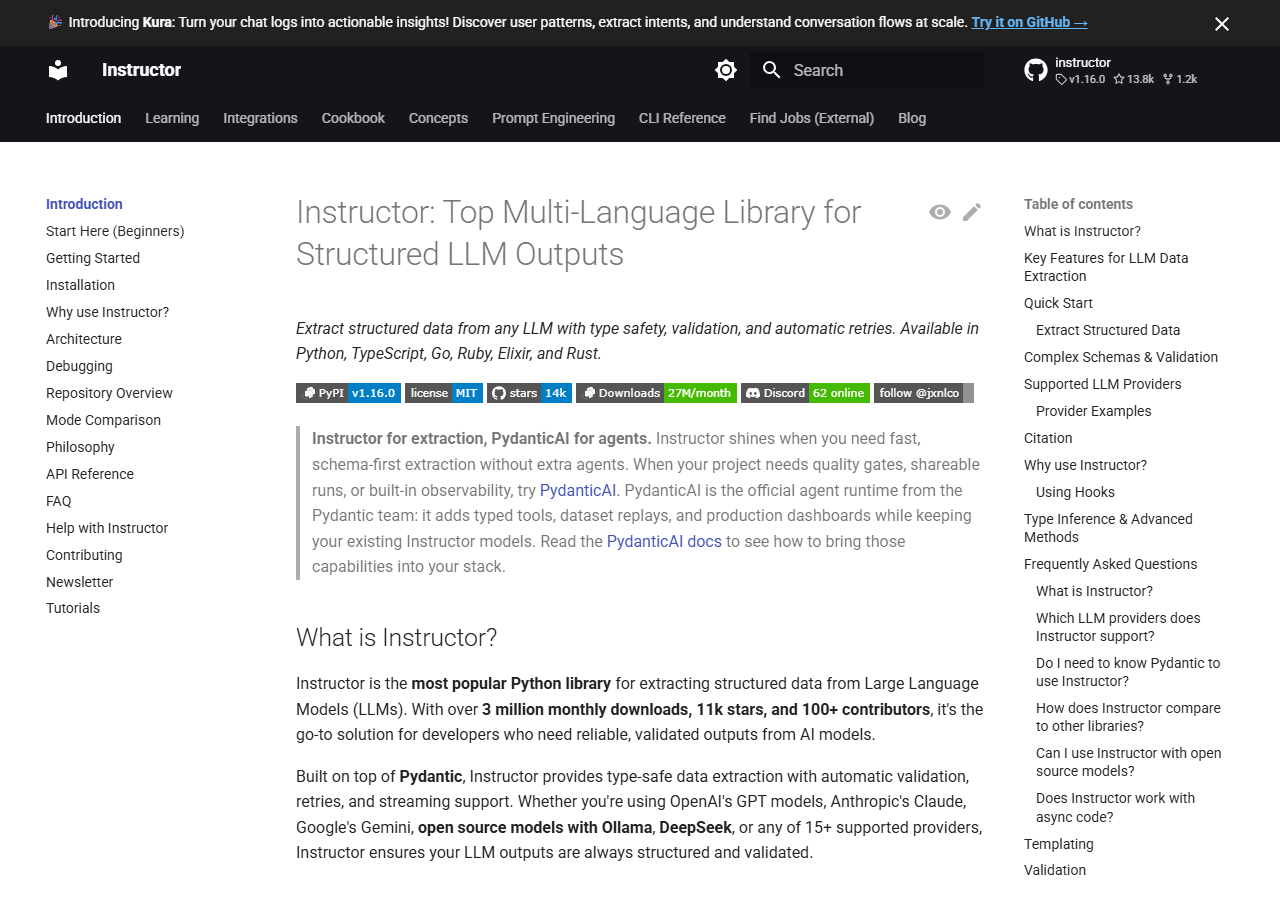Jump to Frequently Asked Questions section
The image size is (1280, 900).
[x=1111, y=564]
